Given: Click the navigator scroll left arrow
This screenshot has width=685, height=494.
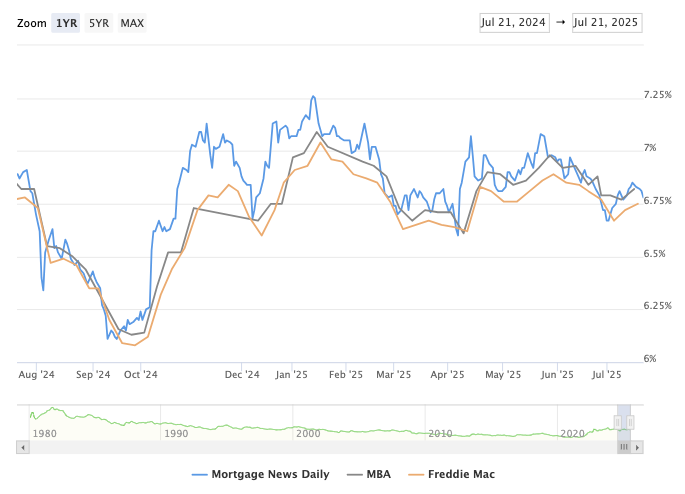Looking at the screenshot, I should pos(23,447).
